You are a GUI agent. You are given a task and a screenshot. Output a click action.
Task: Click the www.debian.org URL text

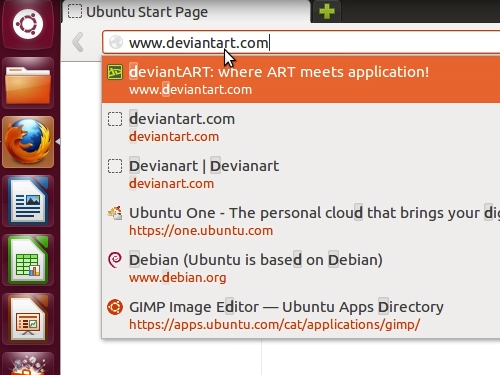coord(178,278)
